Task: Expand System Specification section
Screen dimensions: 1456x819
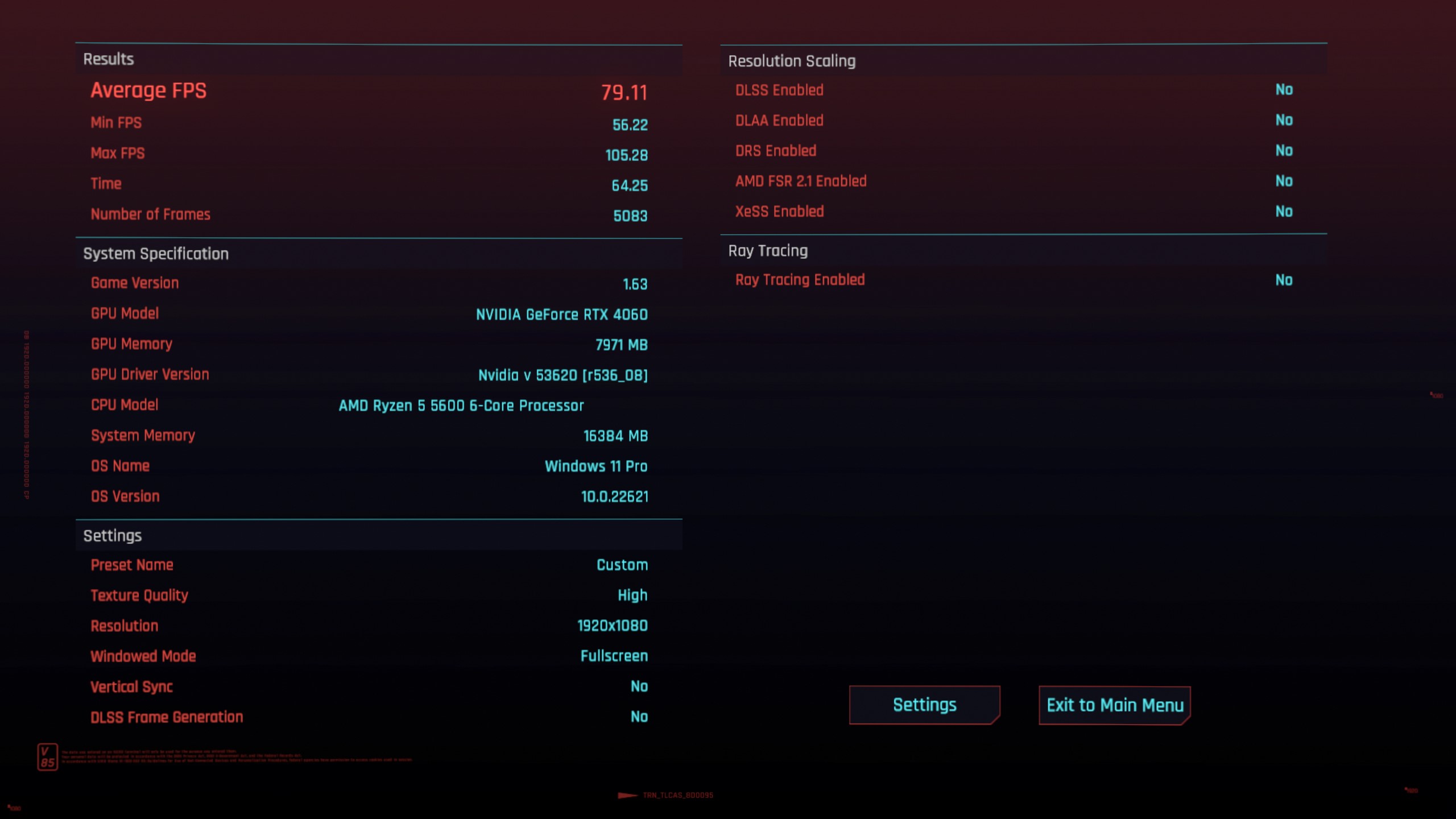Action: tap(155, 253)
